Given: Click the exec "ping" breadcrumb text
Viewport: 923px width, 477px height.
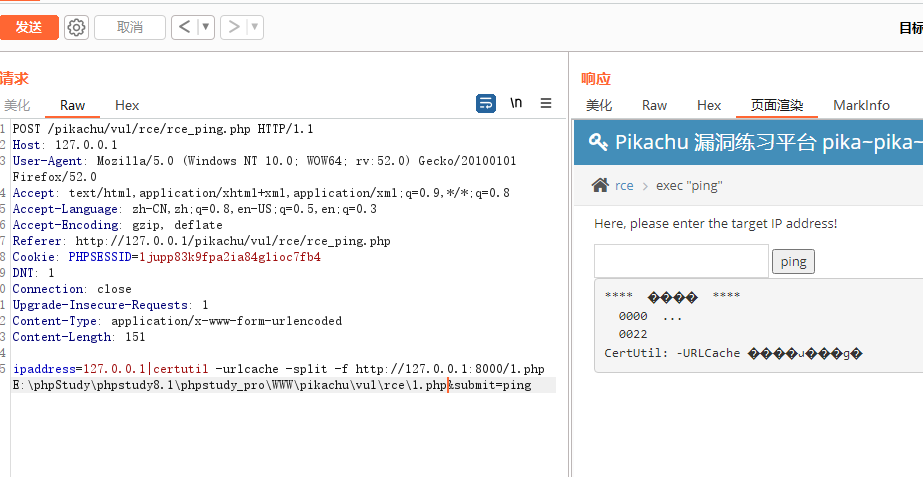Looking at the screenshot, I should (x=689, y=186).
